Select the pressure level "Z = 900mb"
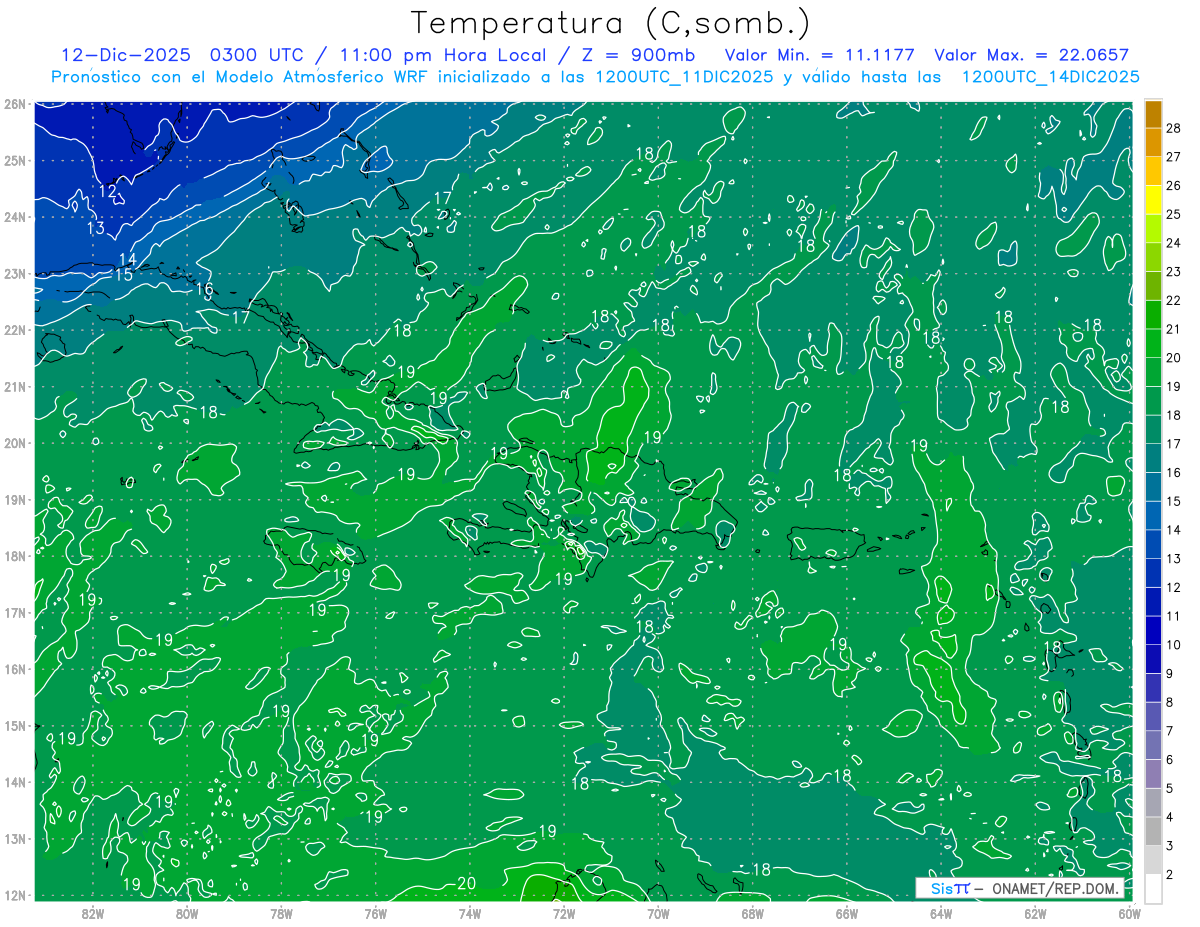Screen dimensions: 1200x927 pos(638,55)
